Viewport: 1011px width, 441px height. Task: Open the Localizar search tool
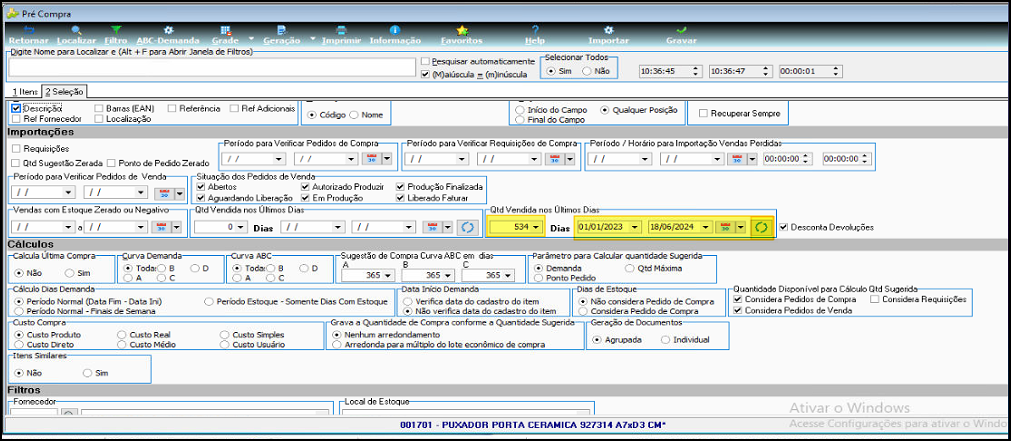coord(77,30)
